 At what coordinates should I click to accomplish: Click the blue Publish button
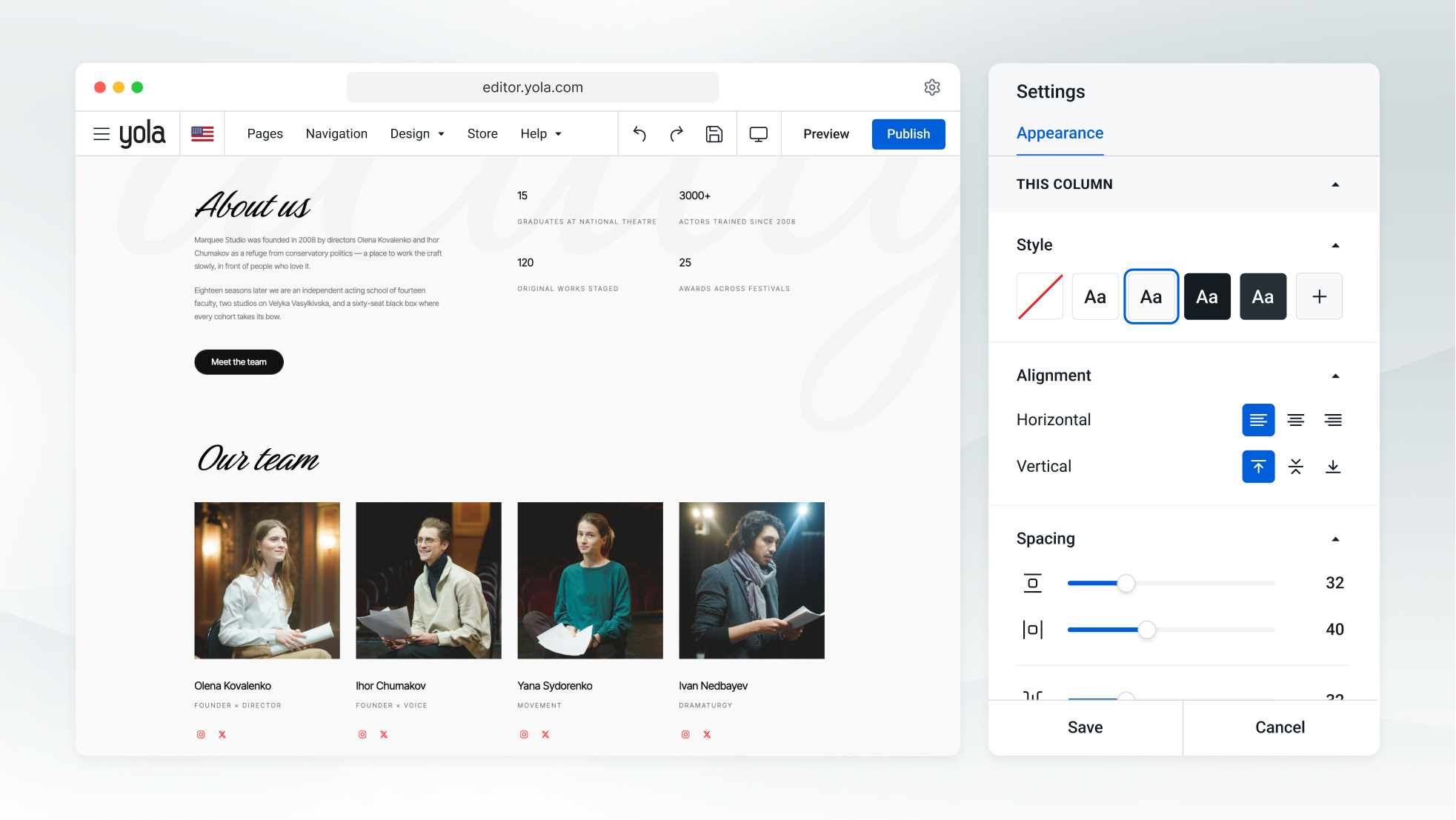[908, 134]
